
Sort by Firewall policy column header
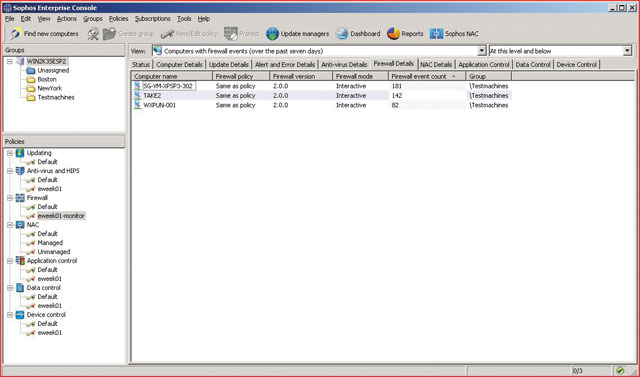241,76
